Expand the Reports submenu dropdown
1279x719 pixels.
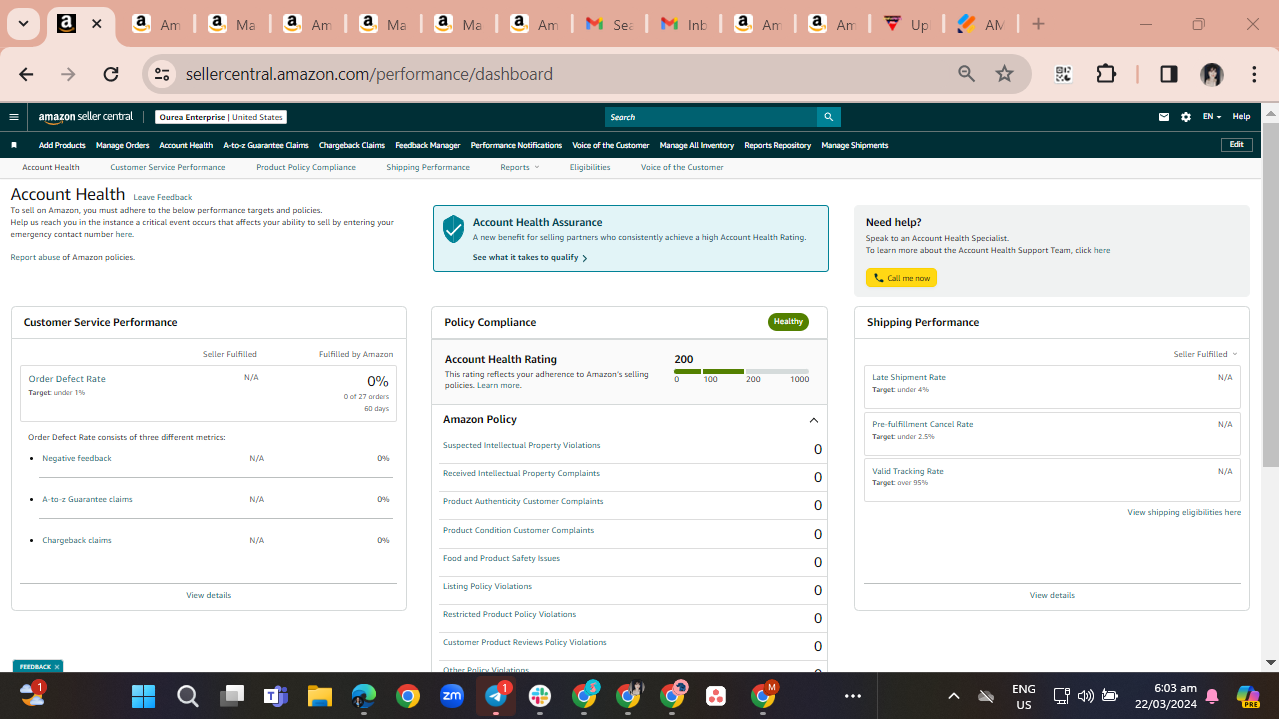point(519,167)
